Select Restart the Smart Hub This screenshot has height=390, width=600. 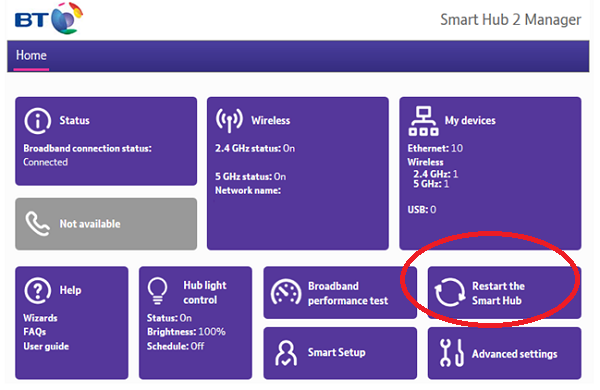498,293
